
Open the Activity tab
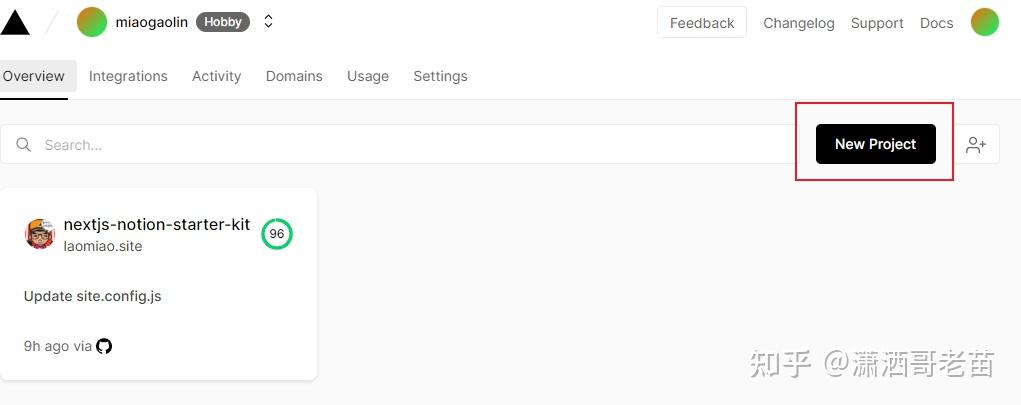(x=216, y=76)
